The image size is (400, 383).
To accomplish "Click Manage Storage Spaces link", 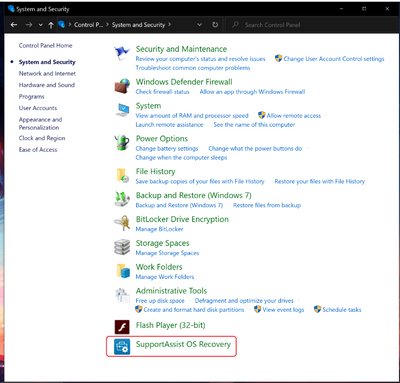I will tap(167, 253).
